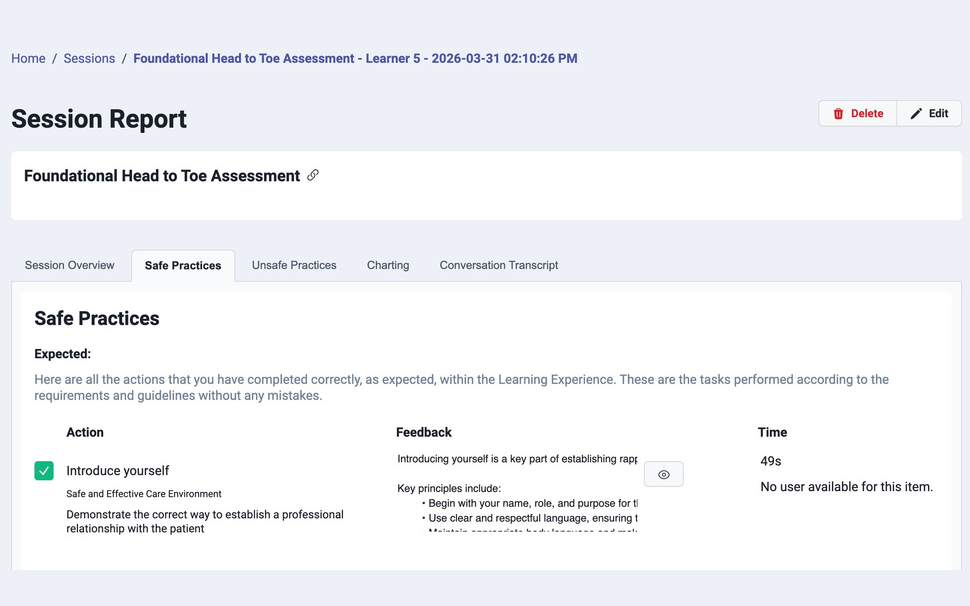Image resolution: width=970 pixels, height=606 pixels.
Task: Click the Introduce yourself action name
Action: pyautogui.click(x=118, y=471)
